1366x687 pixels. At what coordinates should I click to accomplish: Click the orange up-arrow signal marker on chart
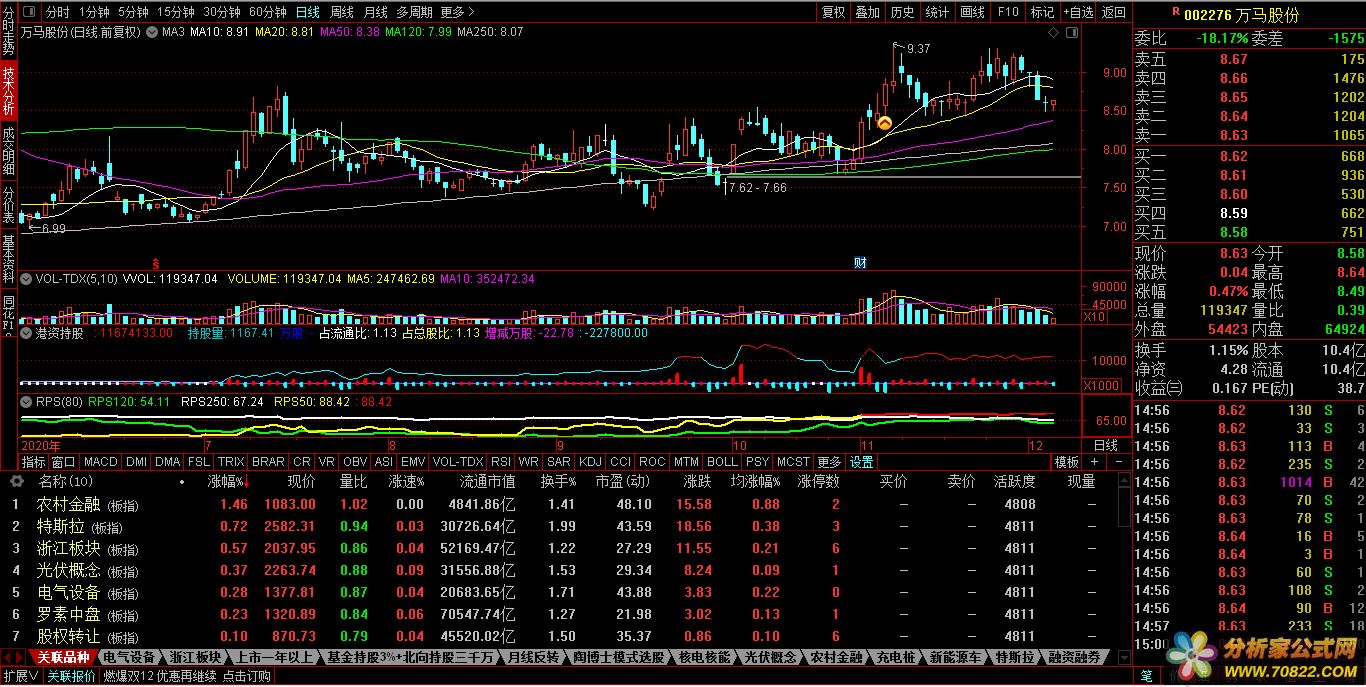click(884, 122)
